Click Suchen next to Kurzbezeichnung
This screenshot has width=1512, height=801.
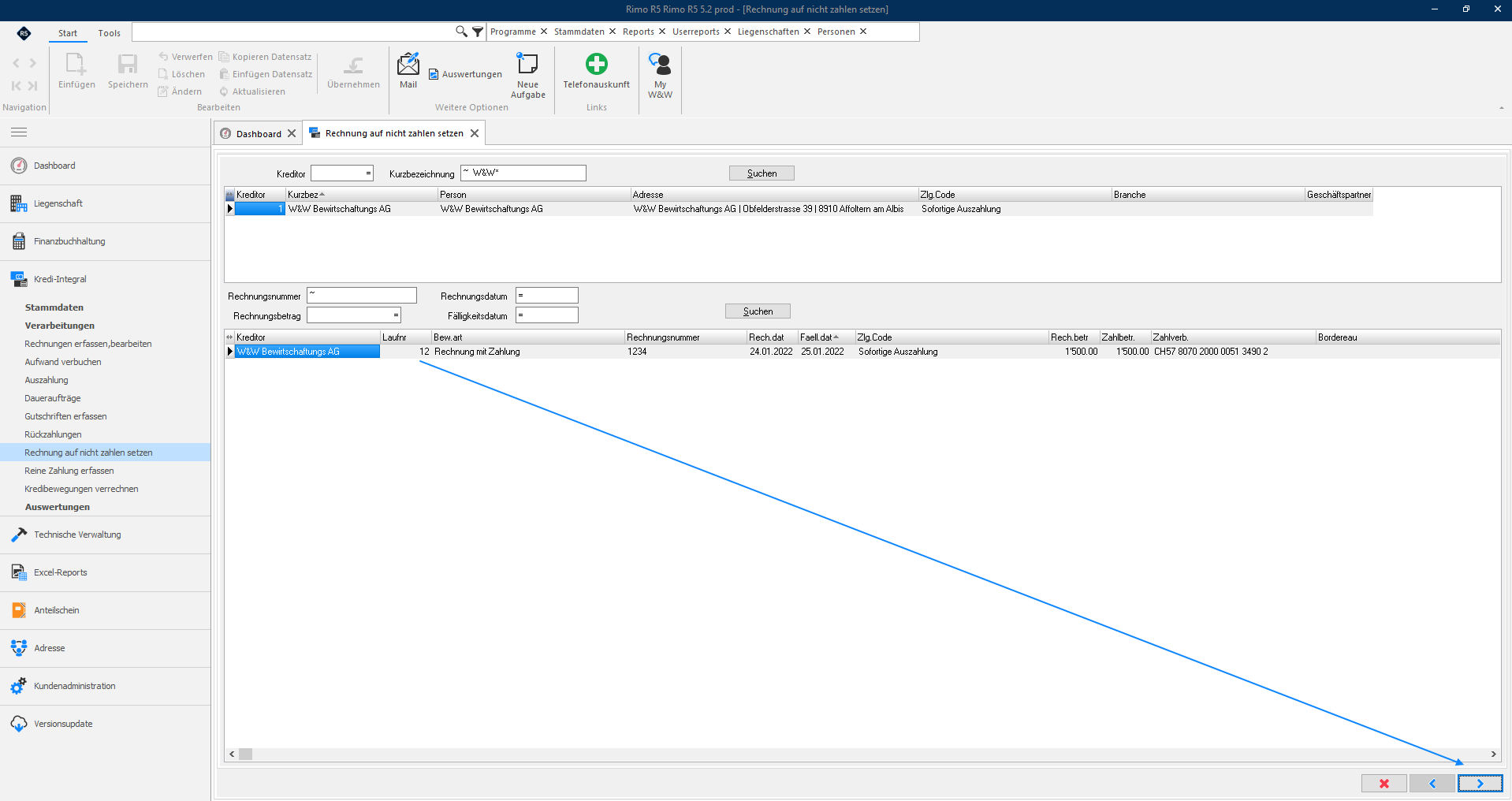pos(762,173)
